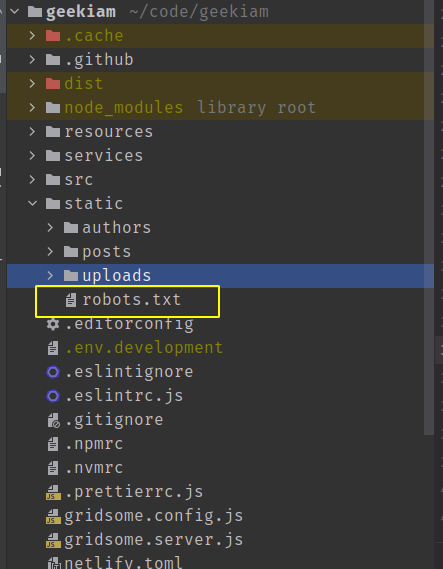Click the gridsome.config.js JS file icon
The width and height of the screenshot is (443, 569).
tap(53, 516)
